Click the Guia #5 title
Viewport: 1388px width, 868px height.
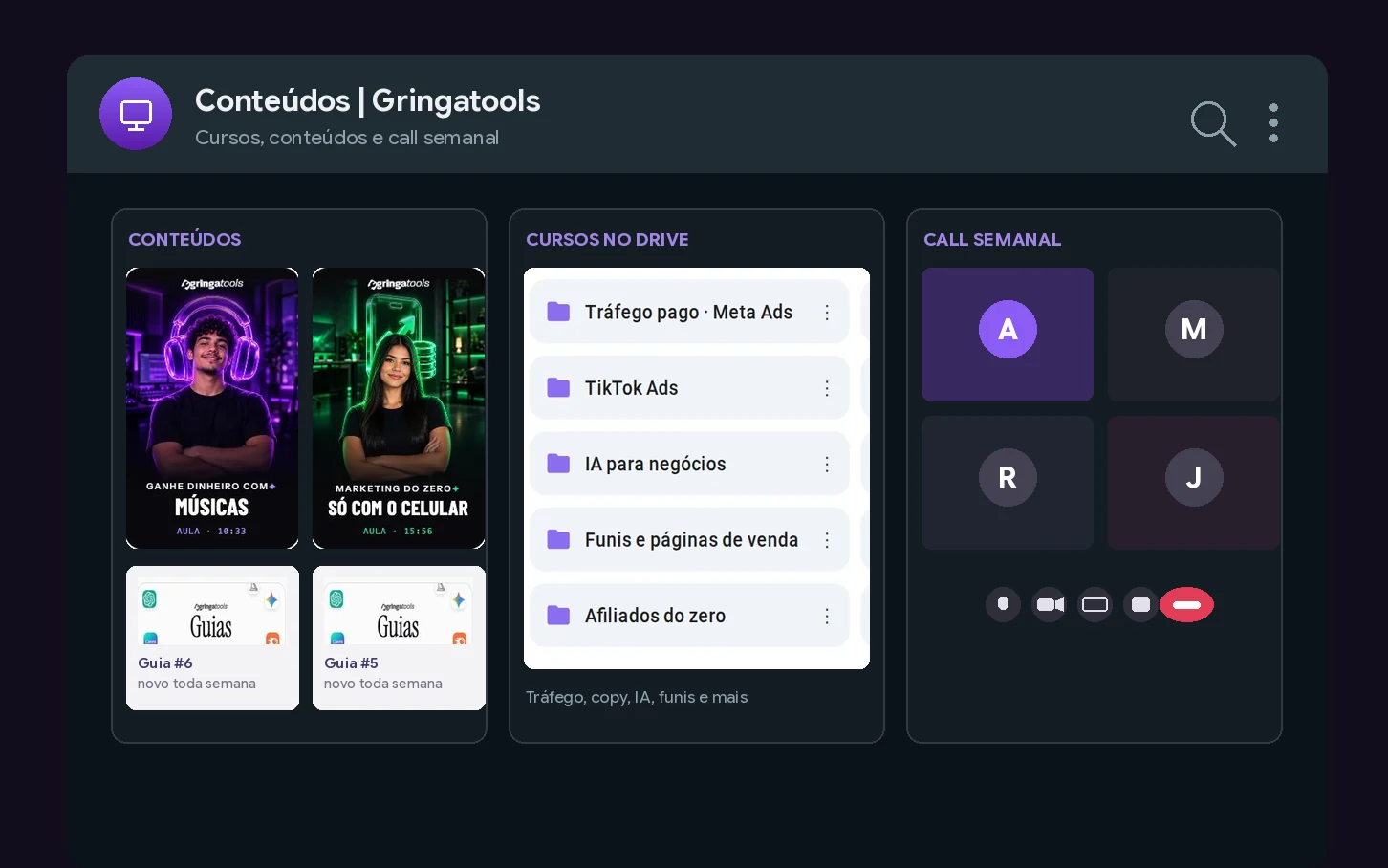(351, 662)
